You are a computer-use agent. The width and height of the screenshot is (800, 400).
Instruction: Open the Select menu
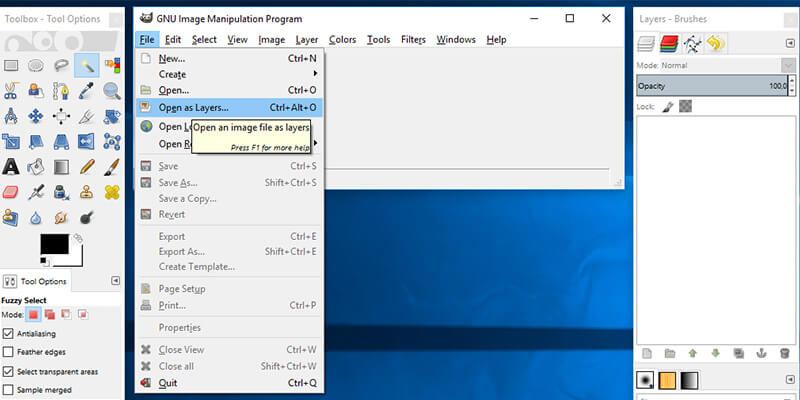(x=204, y=39)
